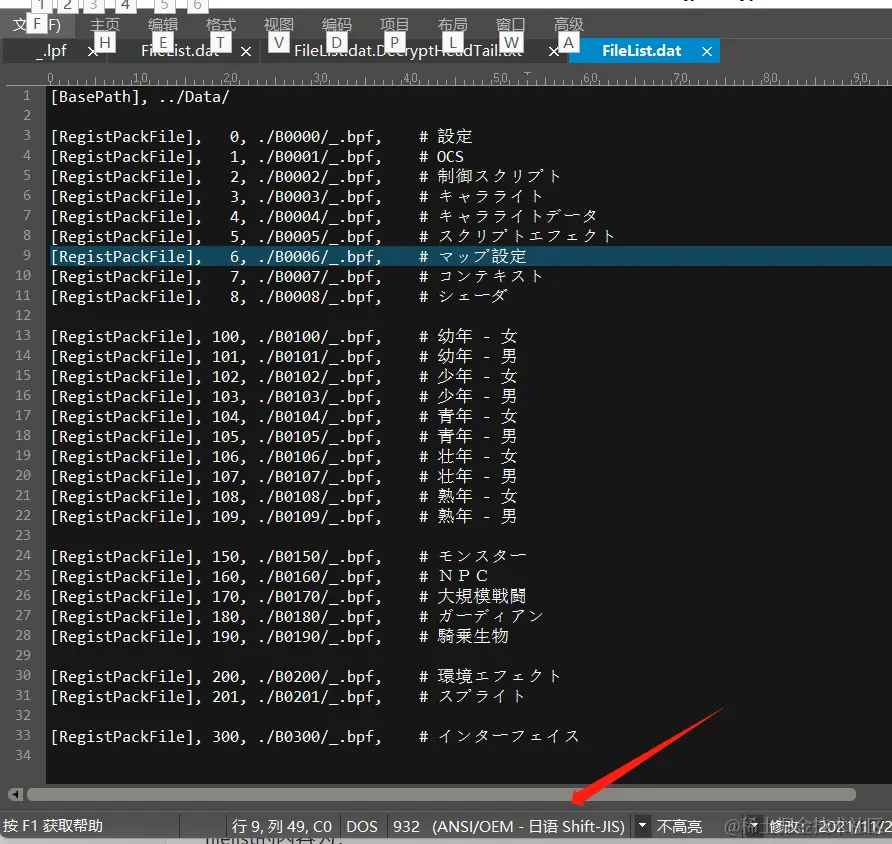Switch to the _.lpf file tab
Image resolution: width=892 pixels, height=844 pixels.
[x=52, y=51]
